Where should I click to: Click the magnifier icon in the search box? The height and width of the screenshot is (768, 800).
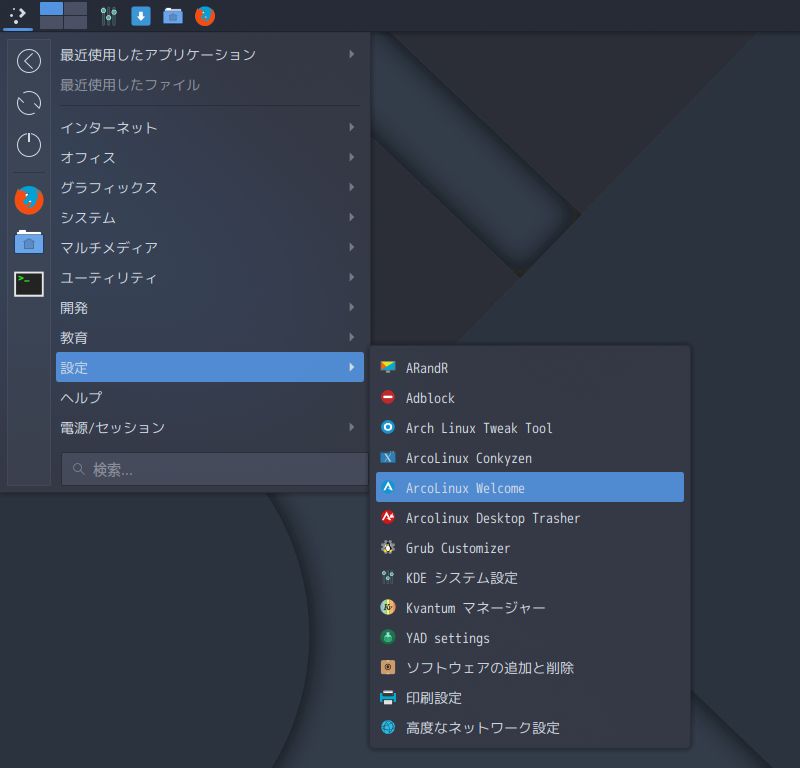79,469
